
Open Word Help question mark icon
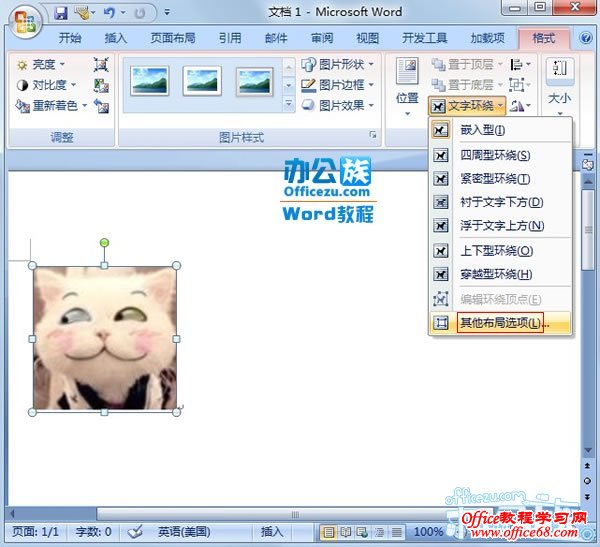585,38
